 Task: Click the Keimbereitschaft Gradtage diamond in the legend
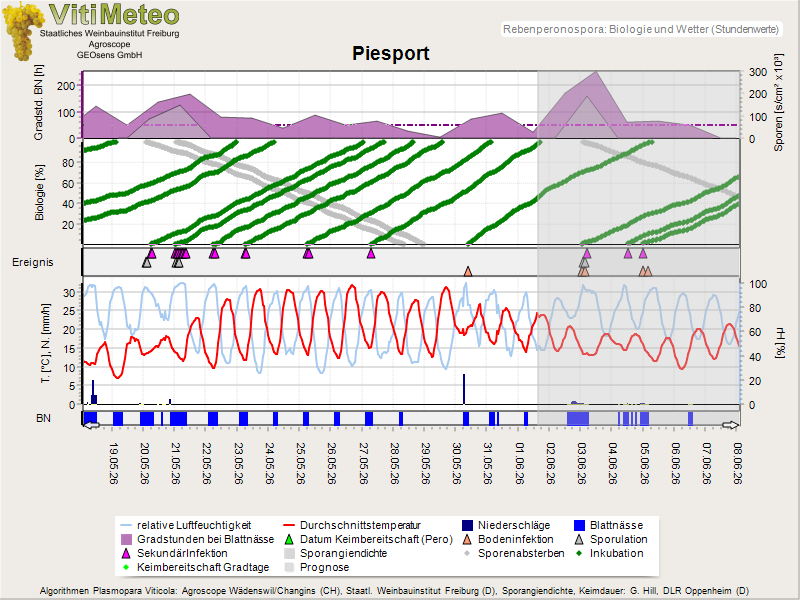[127, 567]
